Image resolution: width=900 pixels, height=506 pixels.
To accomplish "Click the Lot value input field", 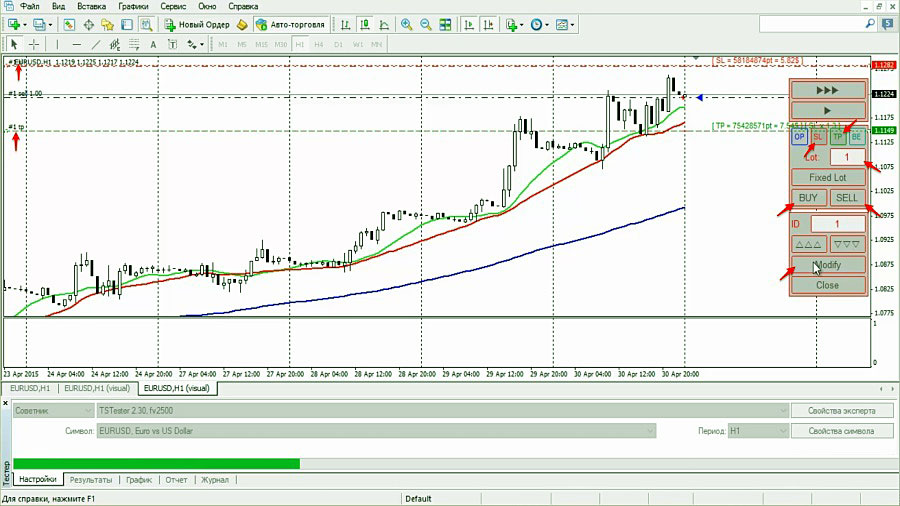I will pos(846,157).
